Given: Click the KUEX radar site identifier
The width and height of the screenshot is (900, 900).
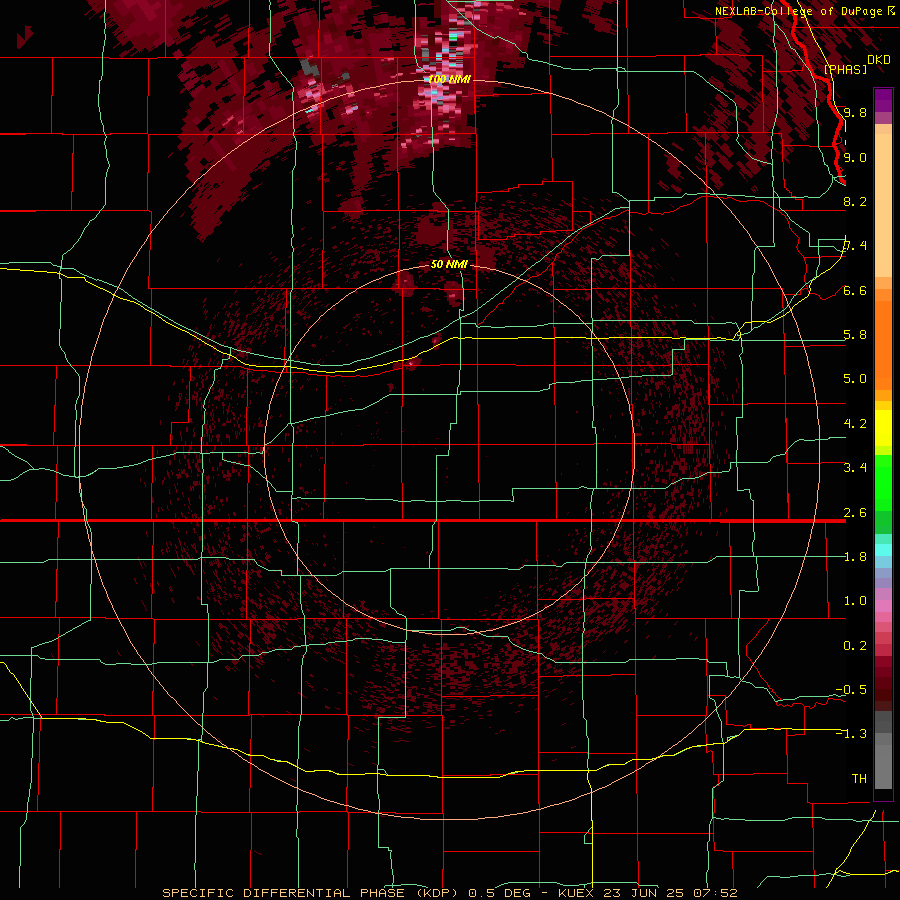Looking at the screenshot, I should tap(576, 893).
